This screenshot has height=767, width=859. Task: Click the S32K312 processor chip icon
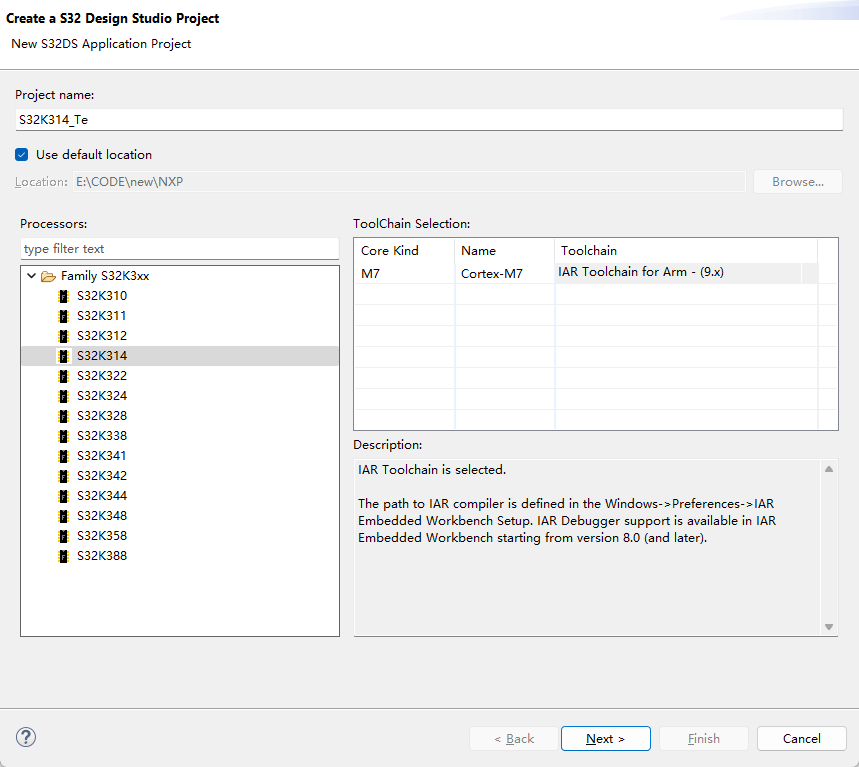pyautogui.click(x=65, y=336)
